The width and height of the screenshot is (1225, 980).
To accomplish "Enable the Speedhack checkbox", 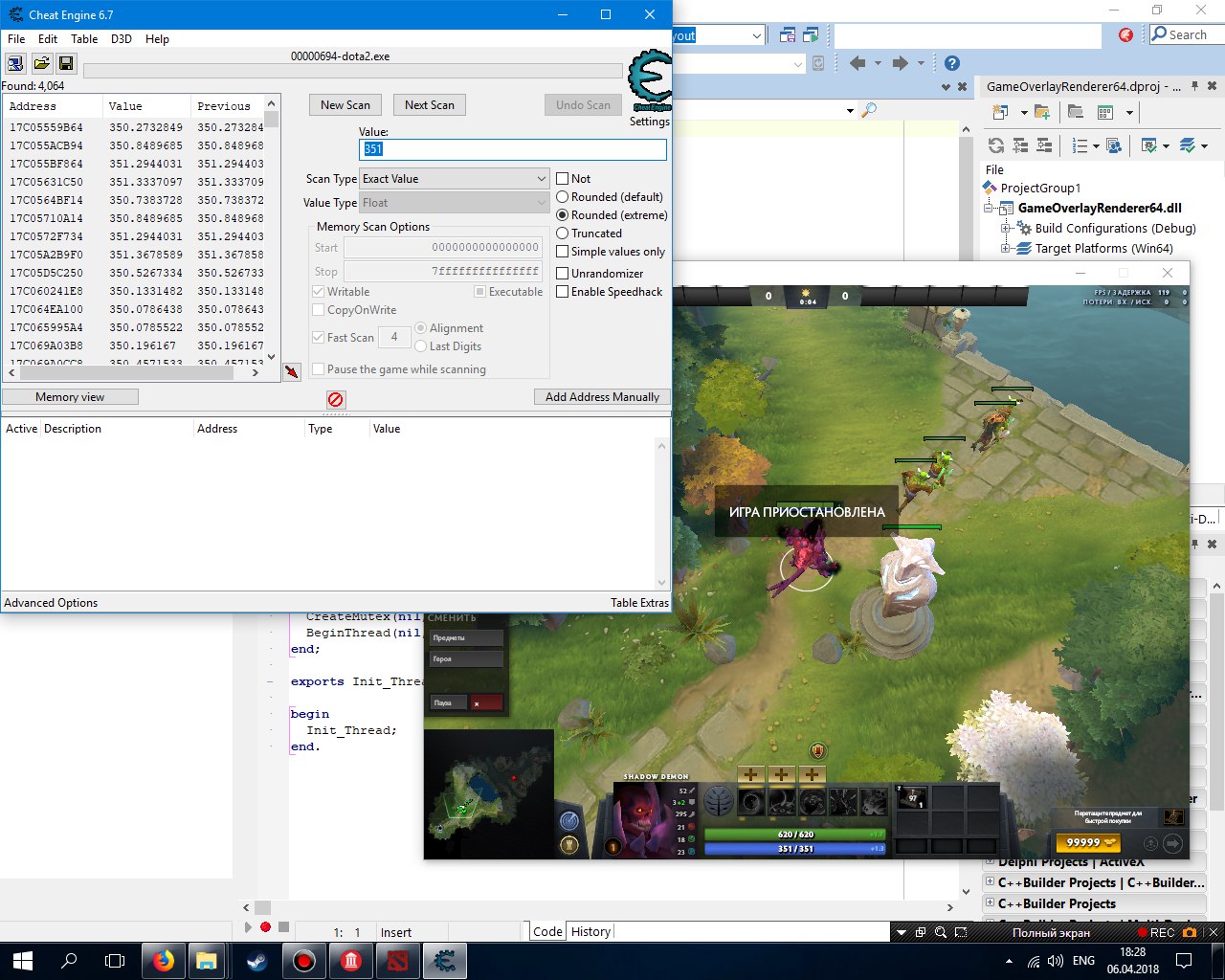I will point(563,292).
